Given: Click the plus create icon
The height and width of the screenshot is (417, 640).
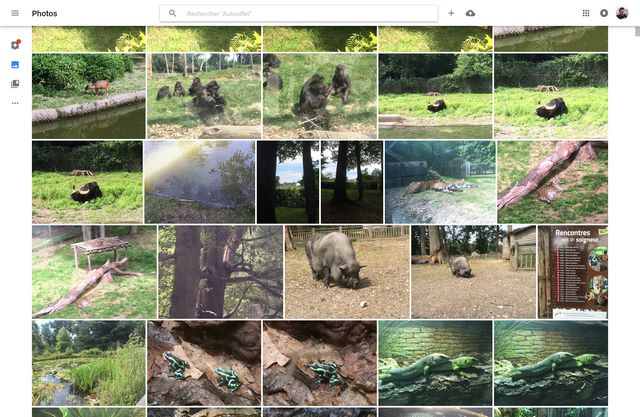Looking at the screenshot, I should (x=451, y=13).
